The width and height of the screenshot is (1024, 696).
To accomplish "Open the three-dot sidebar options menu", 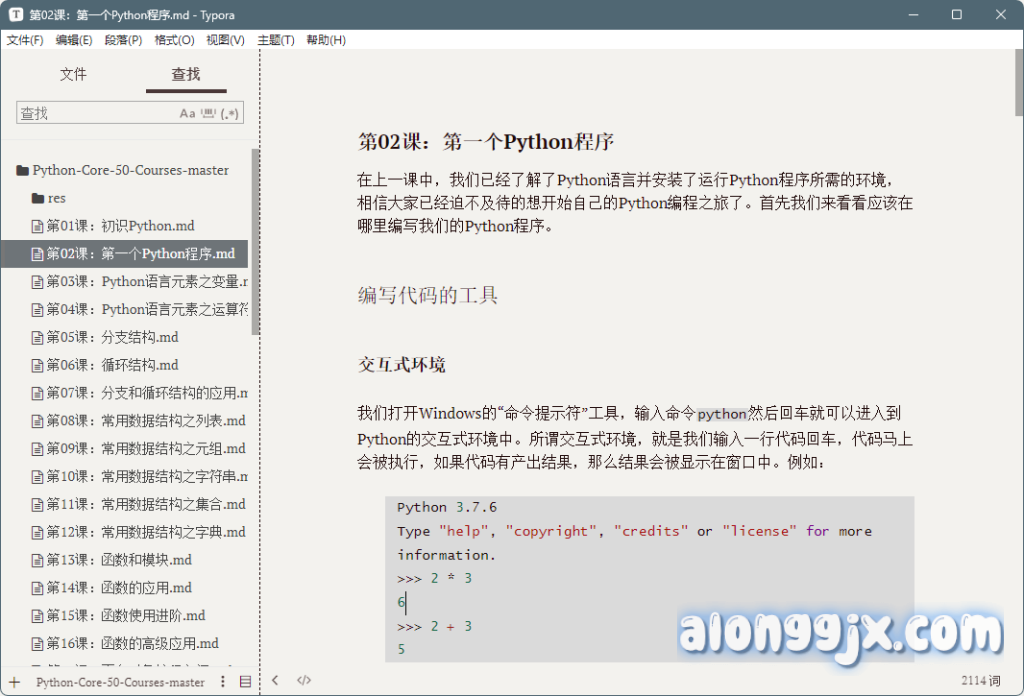I will coord(221,682).
